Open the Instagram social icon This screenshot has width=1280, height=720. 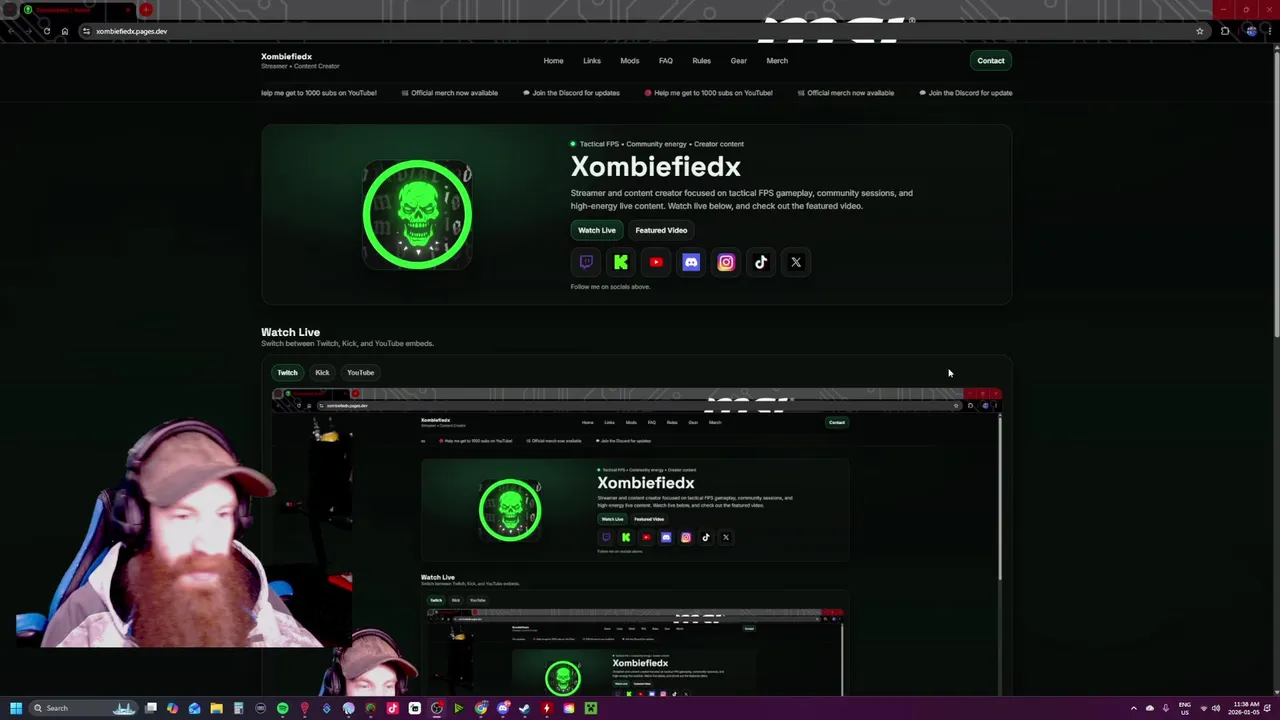click(726, 262)
